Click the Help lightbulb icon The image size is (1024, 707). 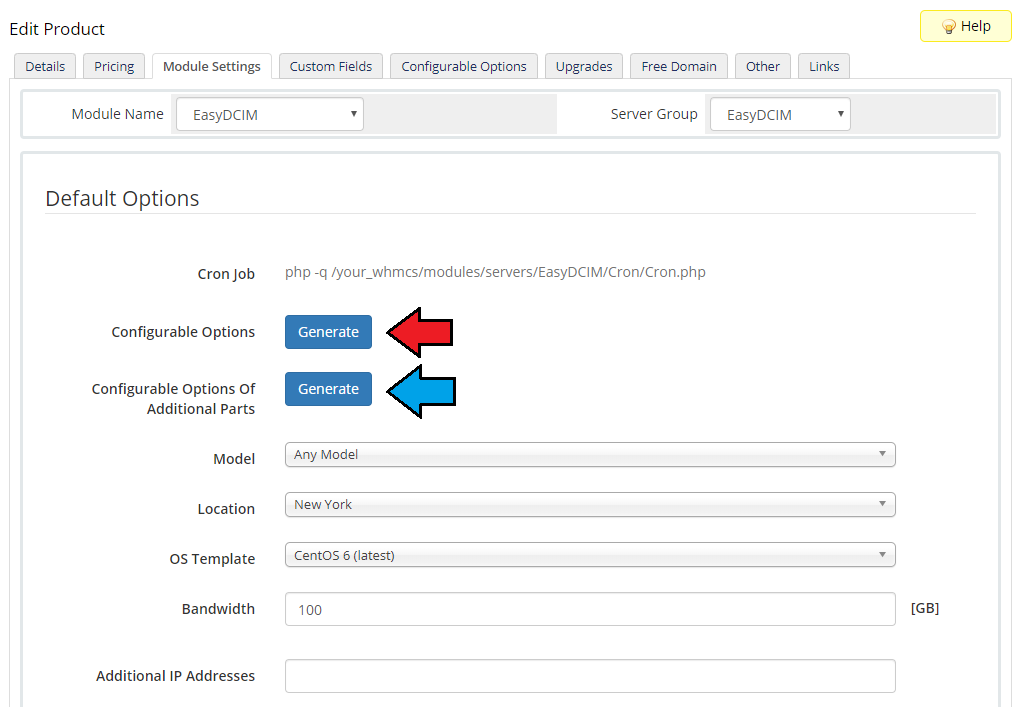tap(949, 27)
